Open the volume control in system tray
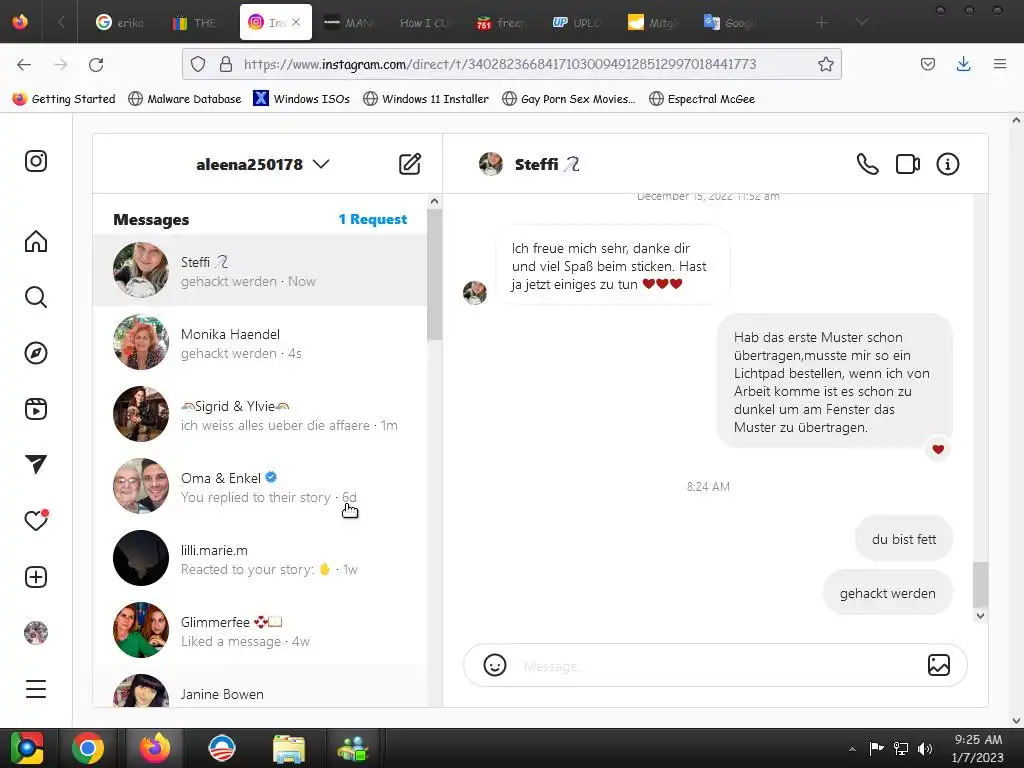This screenshot has height=768, width=1024. pos(925,748)
